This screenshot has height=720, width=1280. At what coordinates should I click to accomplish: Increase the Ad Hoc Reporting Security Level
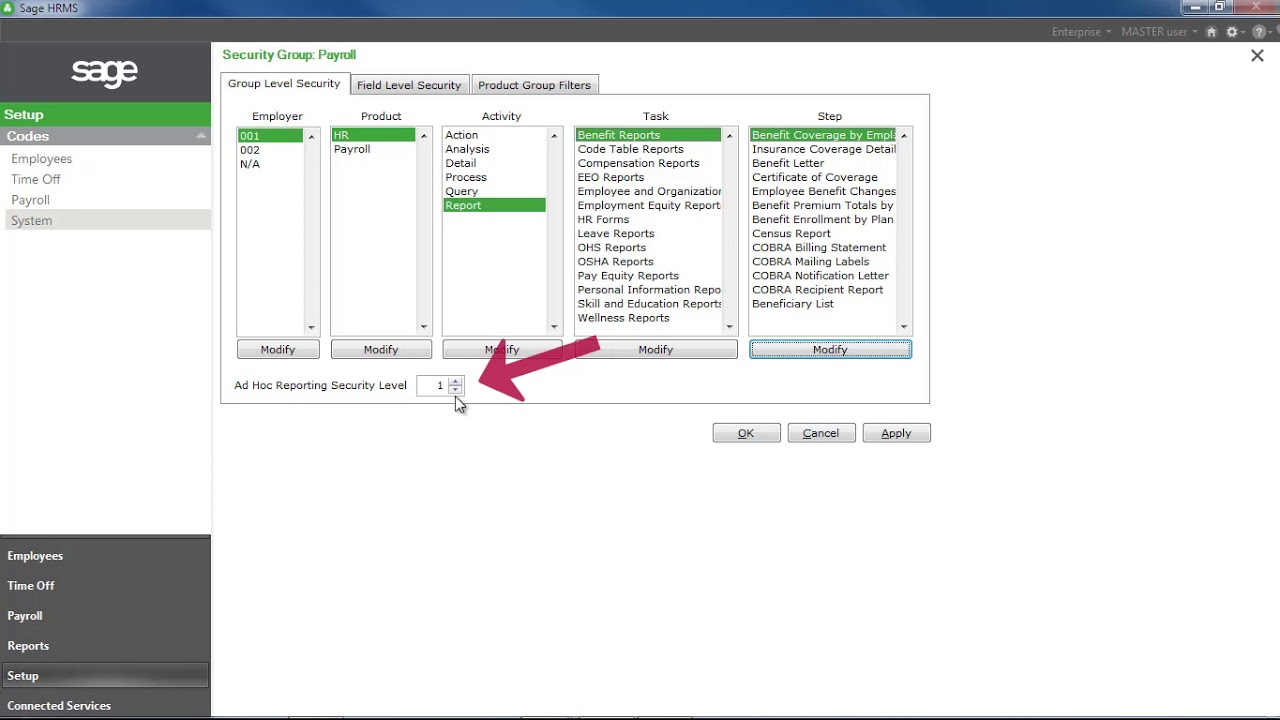click(456, 381)
